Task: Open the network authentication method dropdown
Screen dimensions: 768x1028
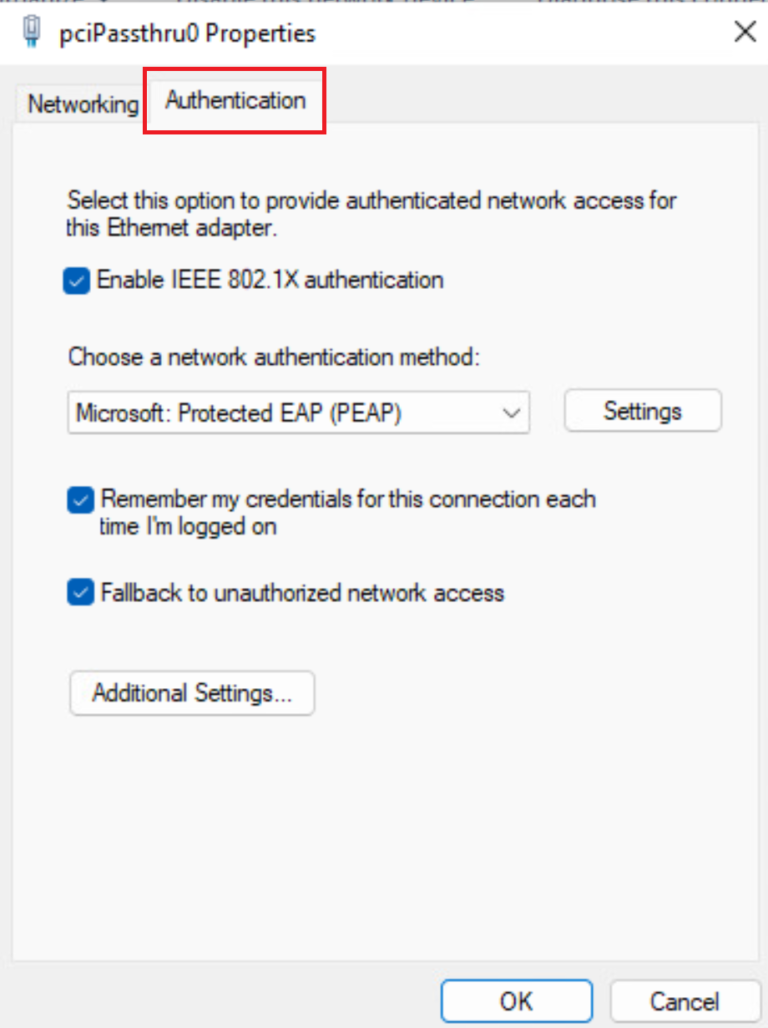Action: click(511, 411)
